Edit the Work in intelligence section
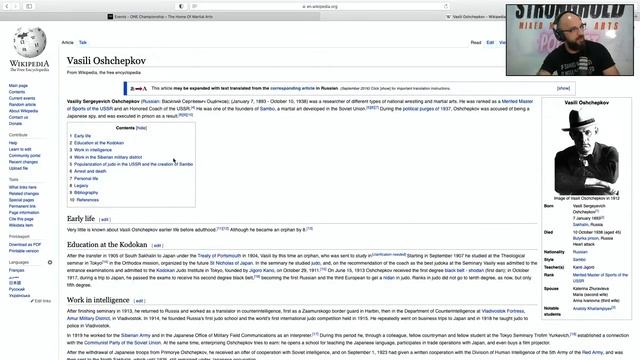The height and width of the screenshot is (360, 640). 139,301
